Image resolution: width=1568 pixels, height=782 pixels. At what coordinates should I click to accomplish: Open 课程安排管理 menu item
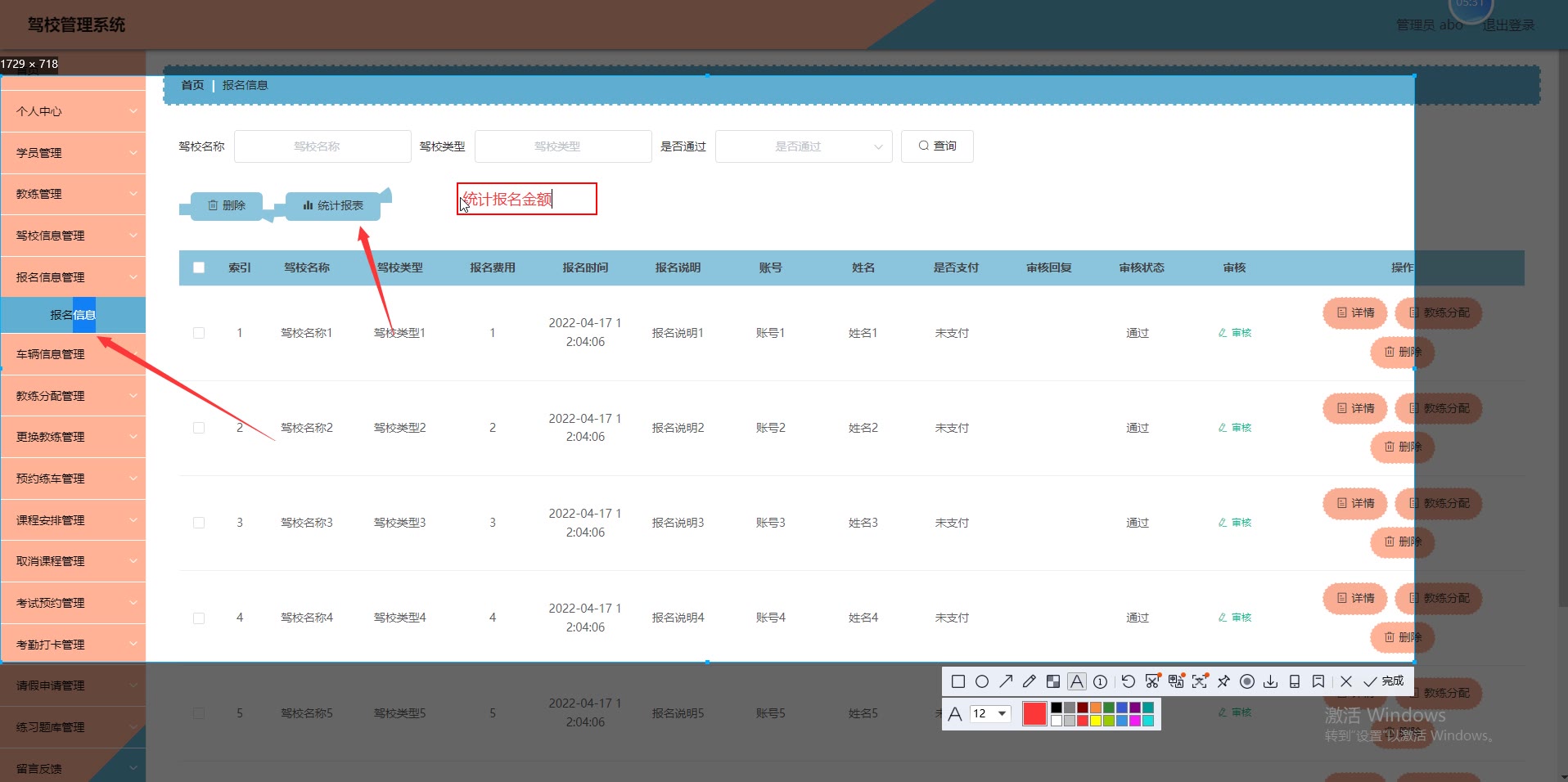(x=73, y=520)
